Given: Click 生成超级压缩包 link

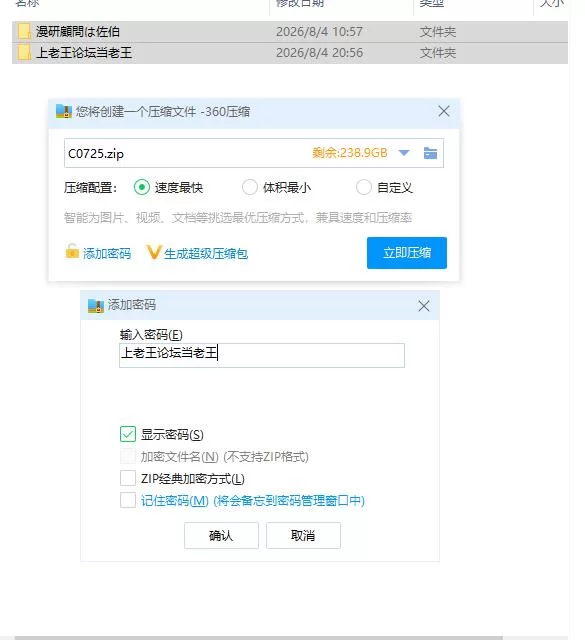Looking at the screenshot, I should pos(206,253).
